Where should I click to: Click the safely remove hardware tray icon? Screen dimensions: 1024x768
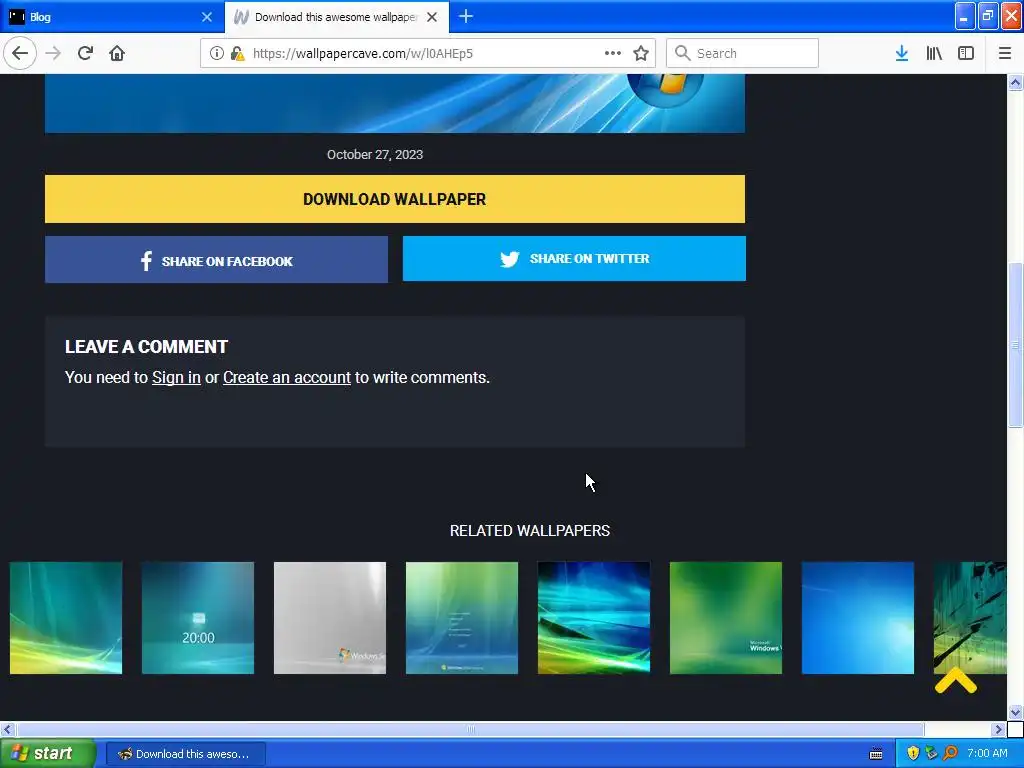[931, 753]
